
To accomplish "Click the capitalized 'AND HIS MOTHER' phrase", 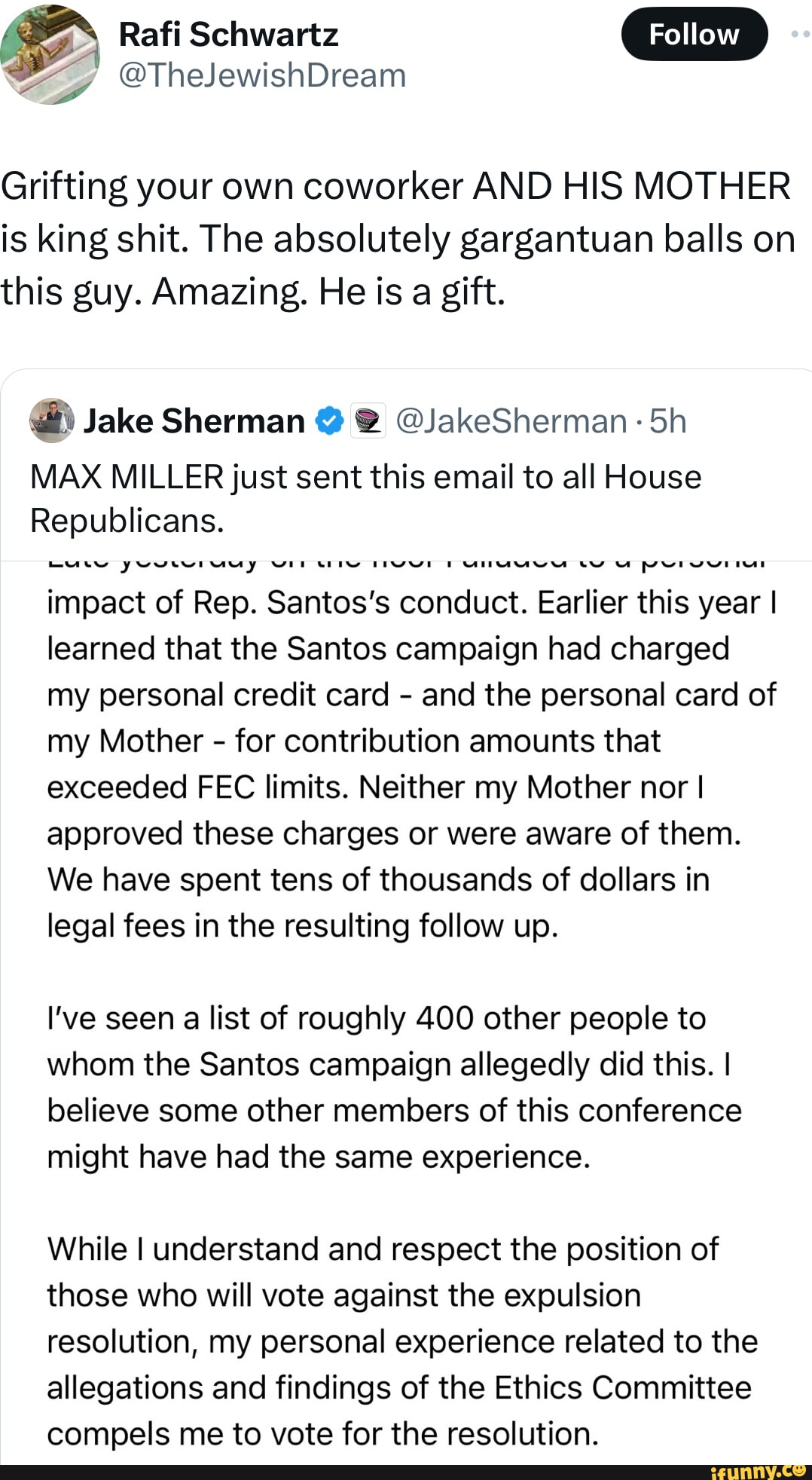I will pos(631,186).
